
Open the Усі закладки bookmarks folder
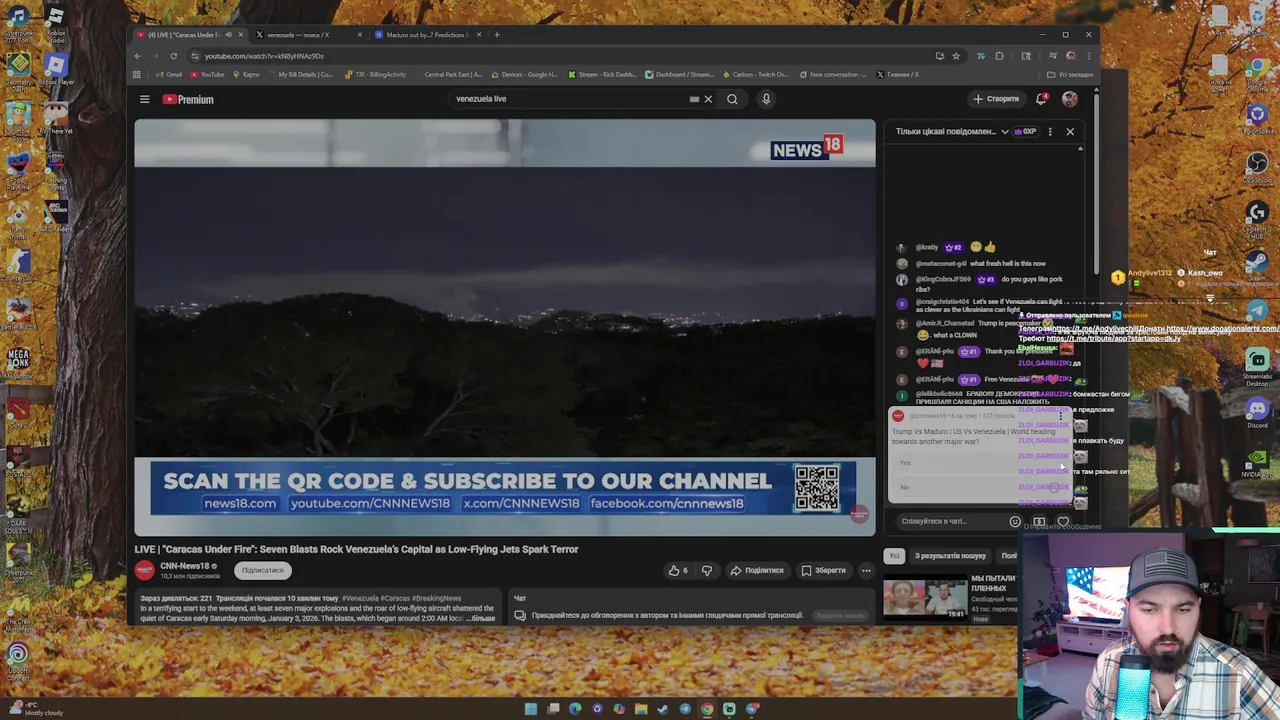coord(1070,74)
